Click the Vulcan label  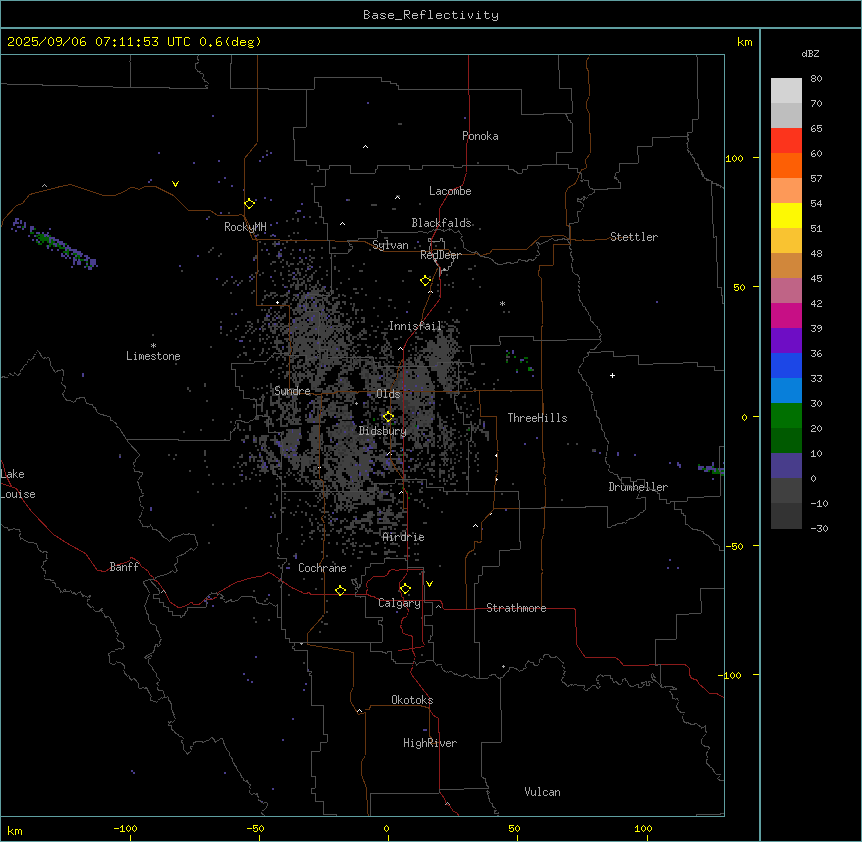coord(542,792)
